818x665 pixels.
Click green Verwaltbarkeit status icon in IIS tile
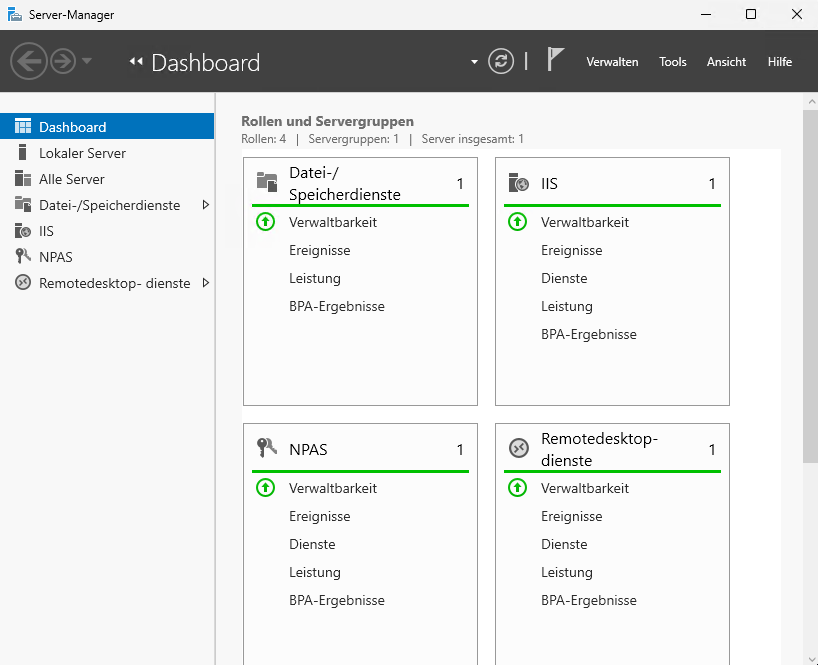517,222
